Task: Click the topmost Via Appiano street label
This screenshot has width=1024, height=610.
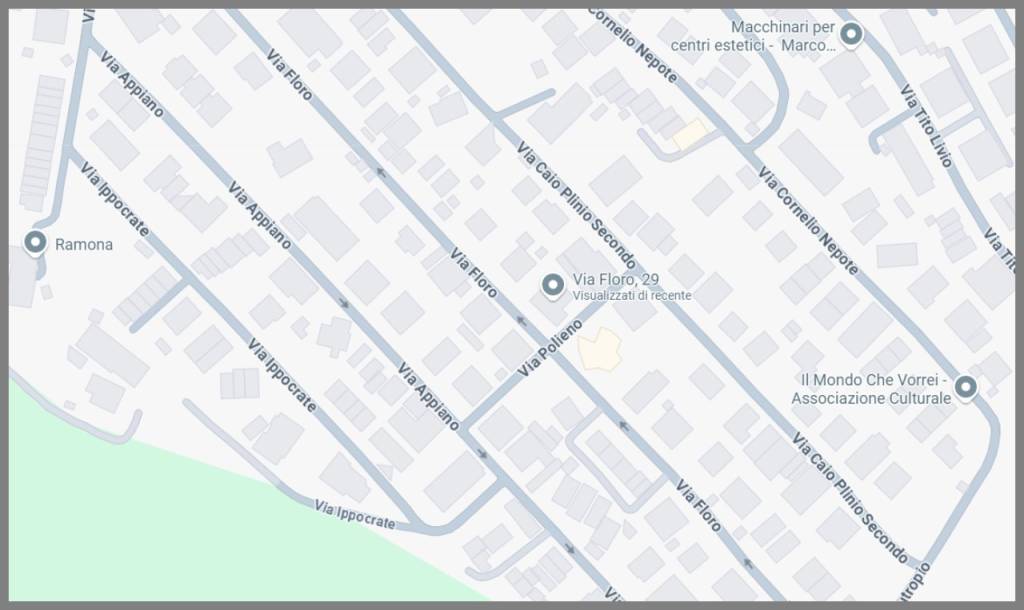Action: tap(131, 84)
